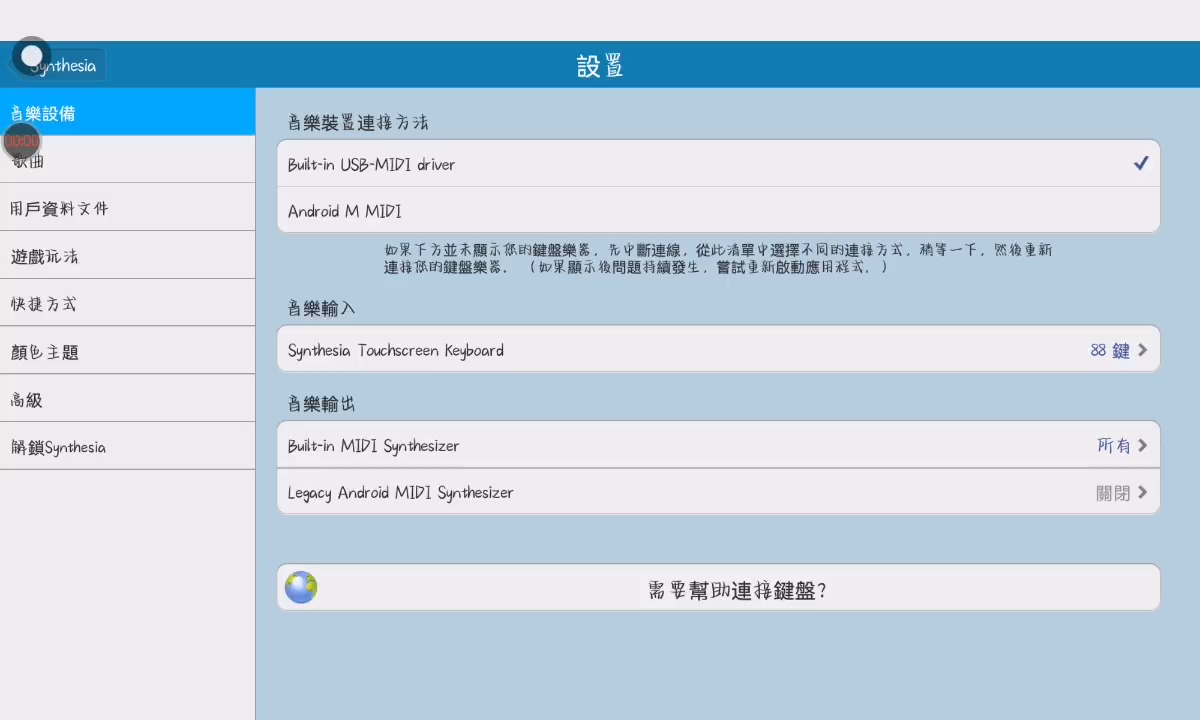The image size is (1200, 720).
Task: Tap the 88 鍵 key count value
Action: 1109,350
